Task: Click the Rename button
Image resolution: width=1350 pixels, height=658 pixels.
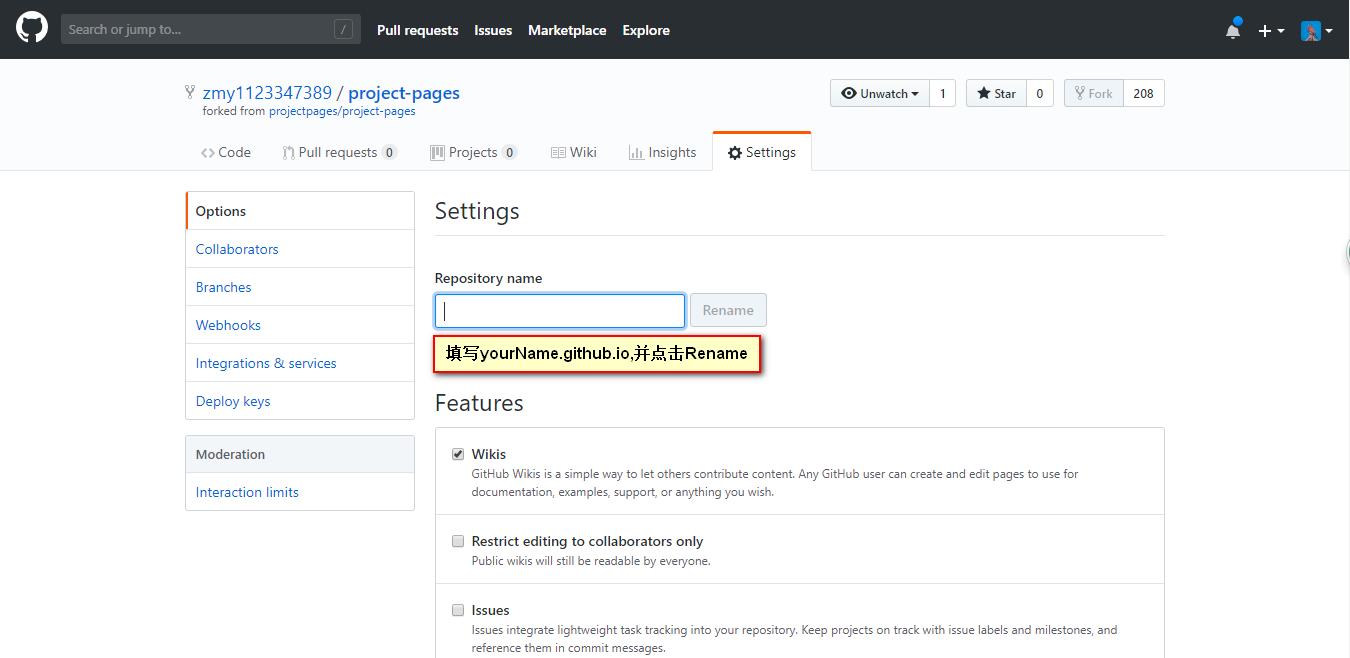Action: 728,310
